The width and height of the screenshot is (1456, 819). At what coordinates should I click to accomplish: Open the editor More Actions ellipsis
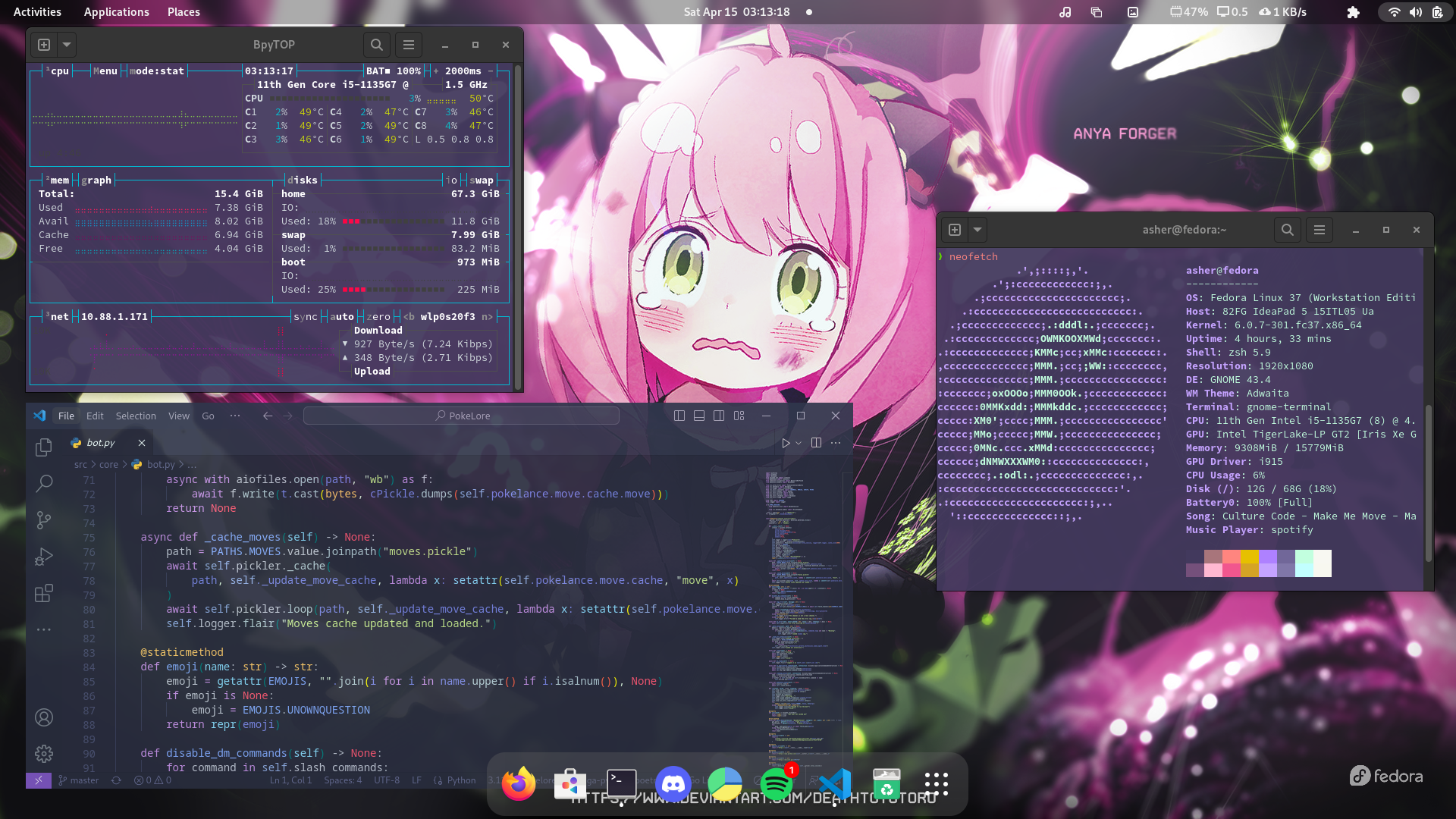pyautogui.click(x=836, y=443)
